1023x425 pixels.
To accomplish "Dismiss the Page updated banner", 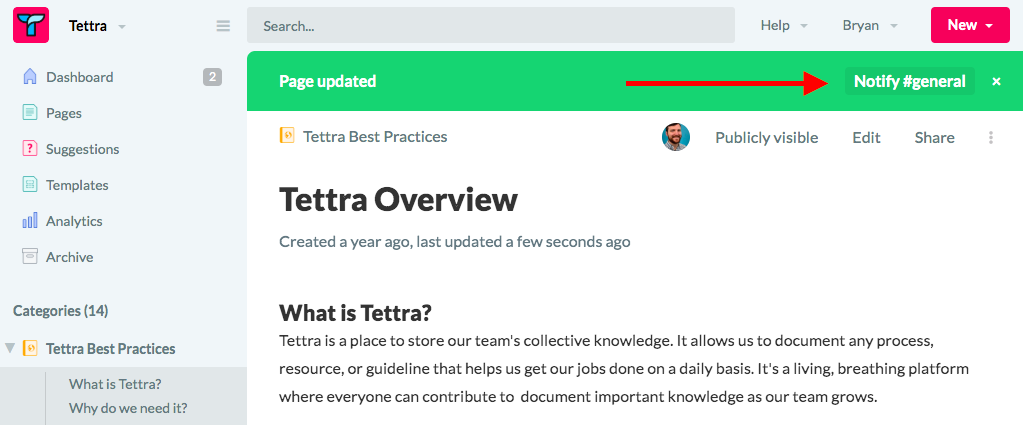I will click(996, 82).
